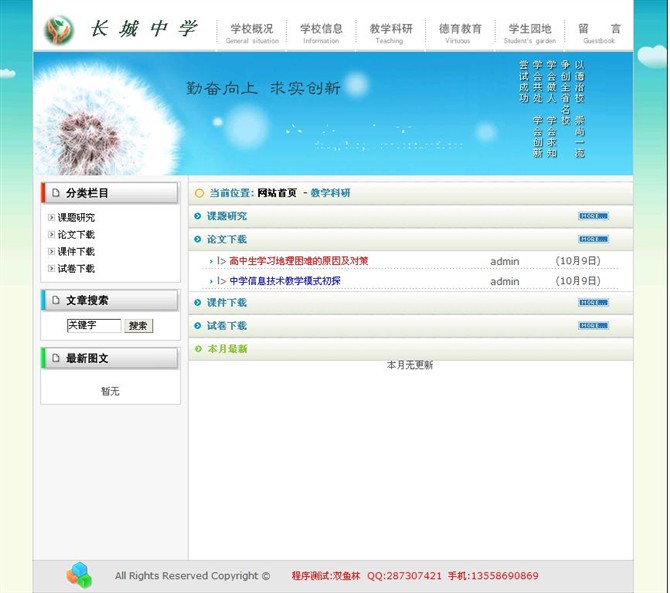The image size is (670, 593).
Task: Click the blue bullet icon beside 论文下载 heading
Action: [197, 239]
